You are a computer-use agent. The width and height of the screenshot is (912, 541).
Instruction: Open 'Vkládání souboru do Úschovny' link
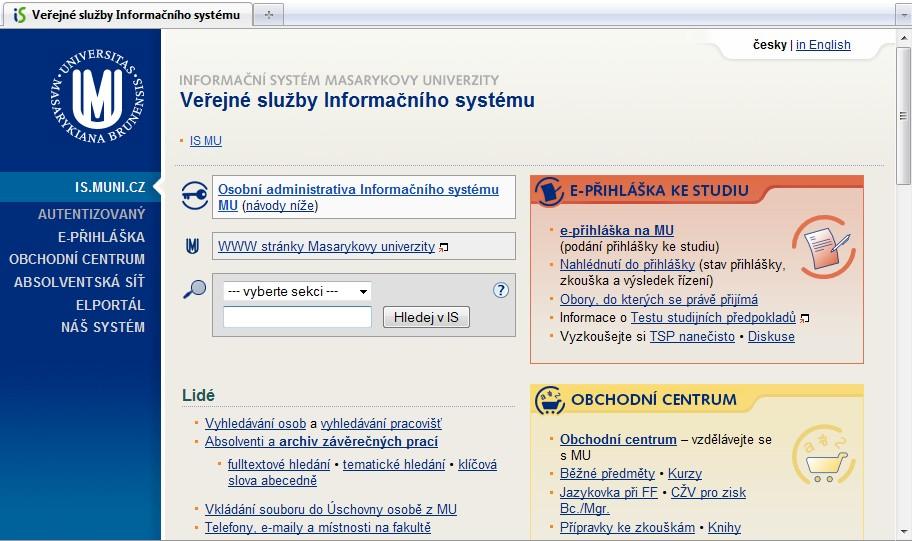pyautogui.click(x=330, y=509)
